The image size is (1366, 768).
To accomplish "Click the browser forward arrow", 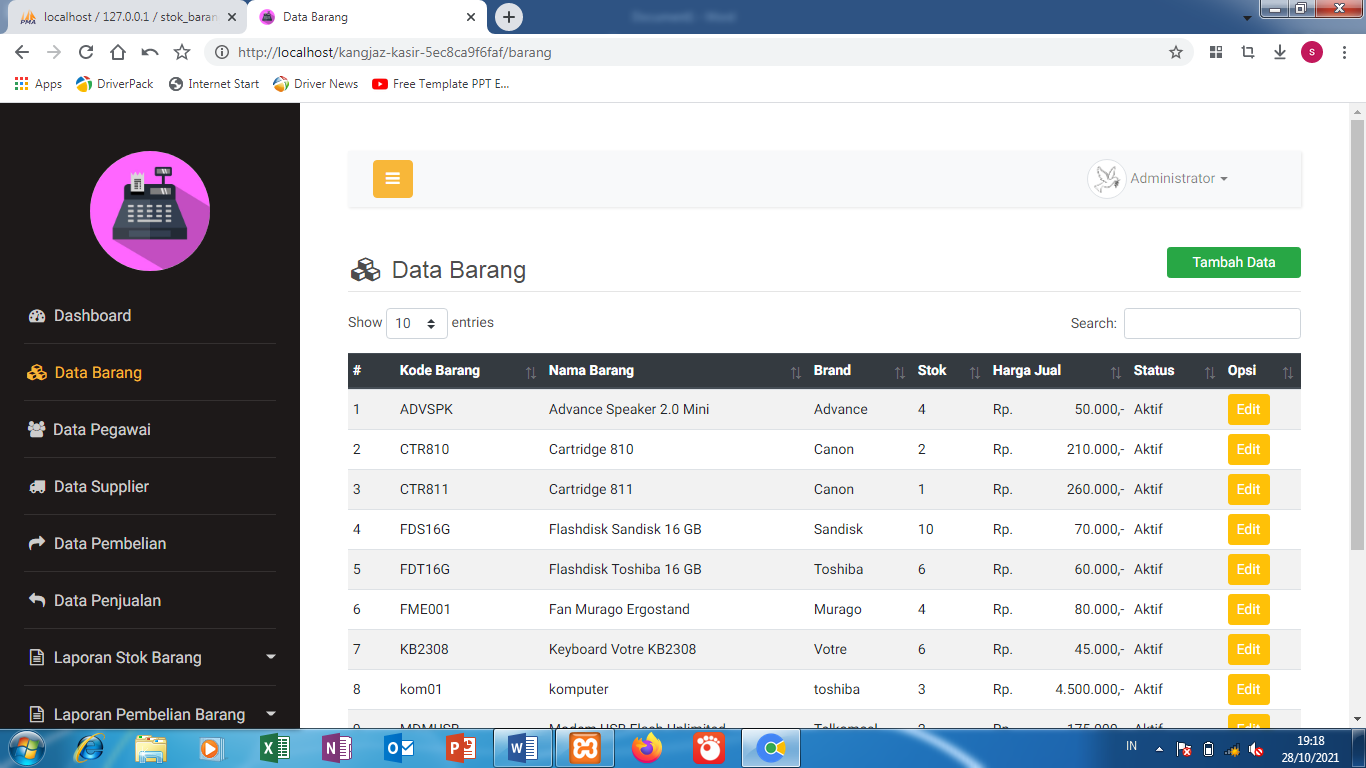I will (x=54, y=52).
